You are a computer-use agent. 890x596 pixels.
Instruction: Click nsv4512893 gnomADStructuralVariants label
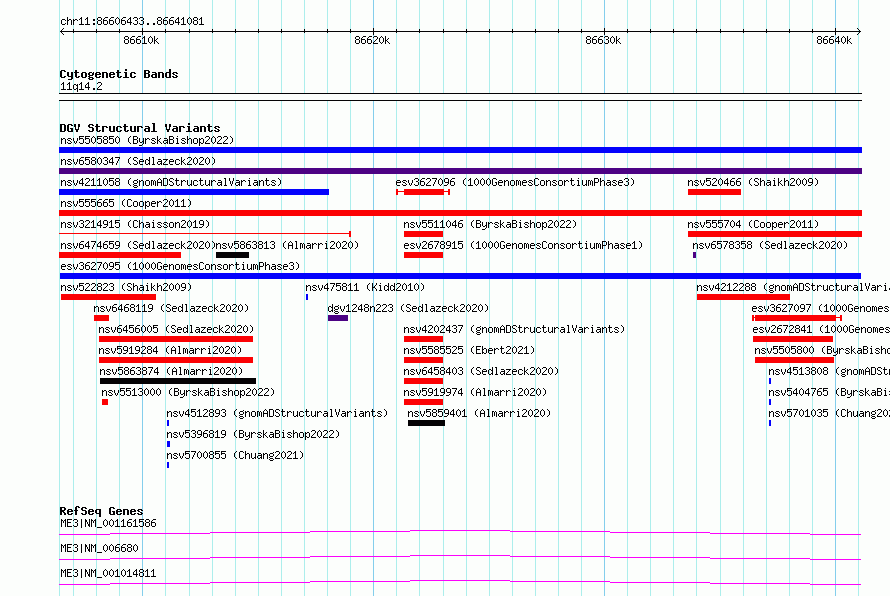(x=277, y=413)
